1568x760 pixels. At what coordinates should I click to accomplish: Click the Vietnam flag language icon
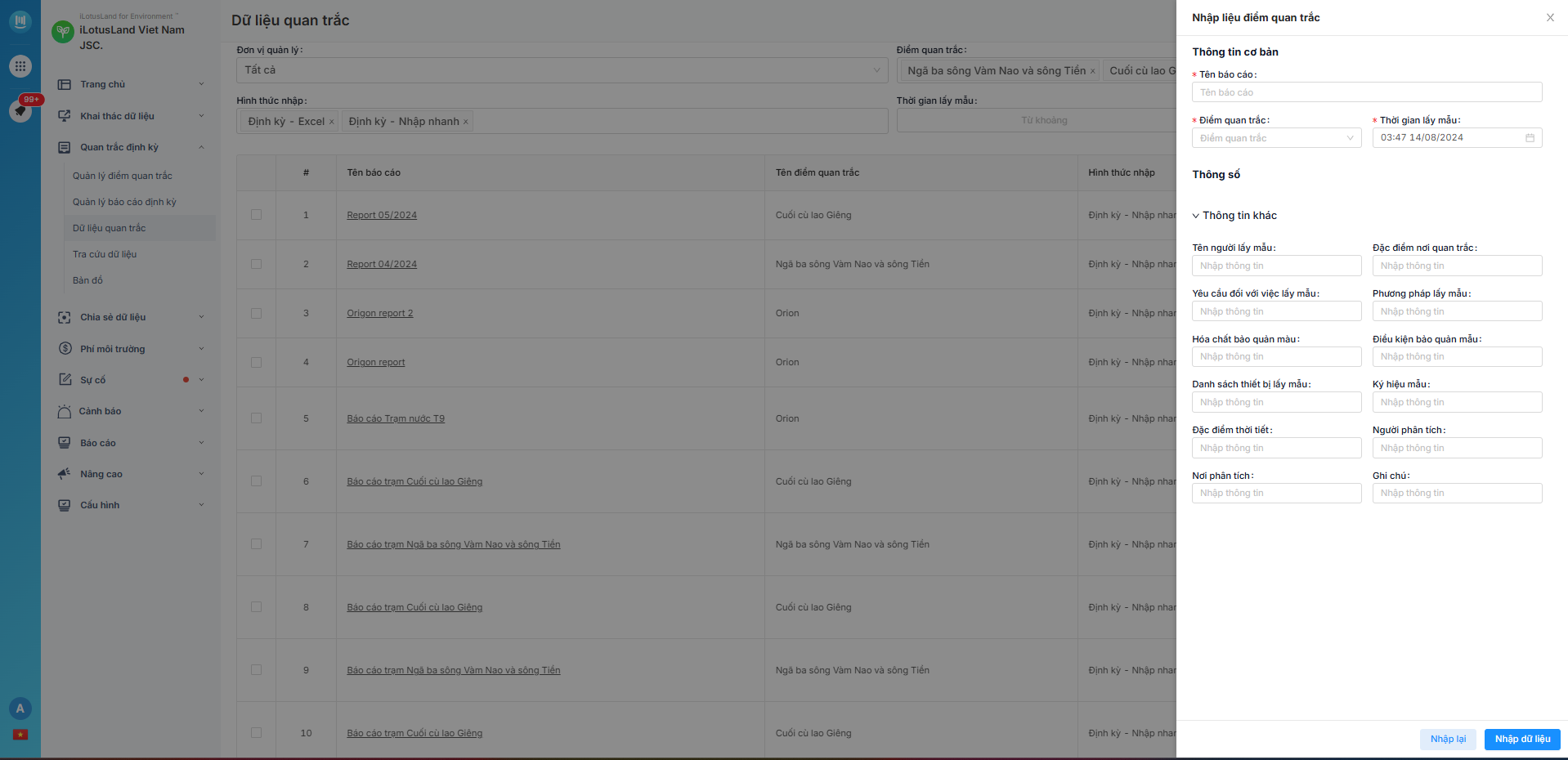20,735
